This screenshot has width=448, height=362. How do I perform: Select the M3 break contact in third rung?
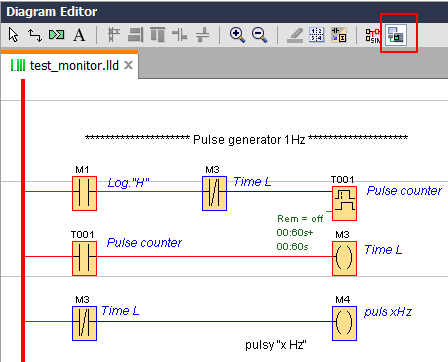[85, 323]
